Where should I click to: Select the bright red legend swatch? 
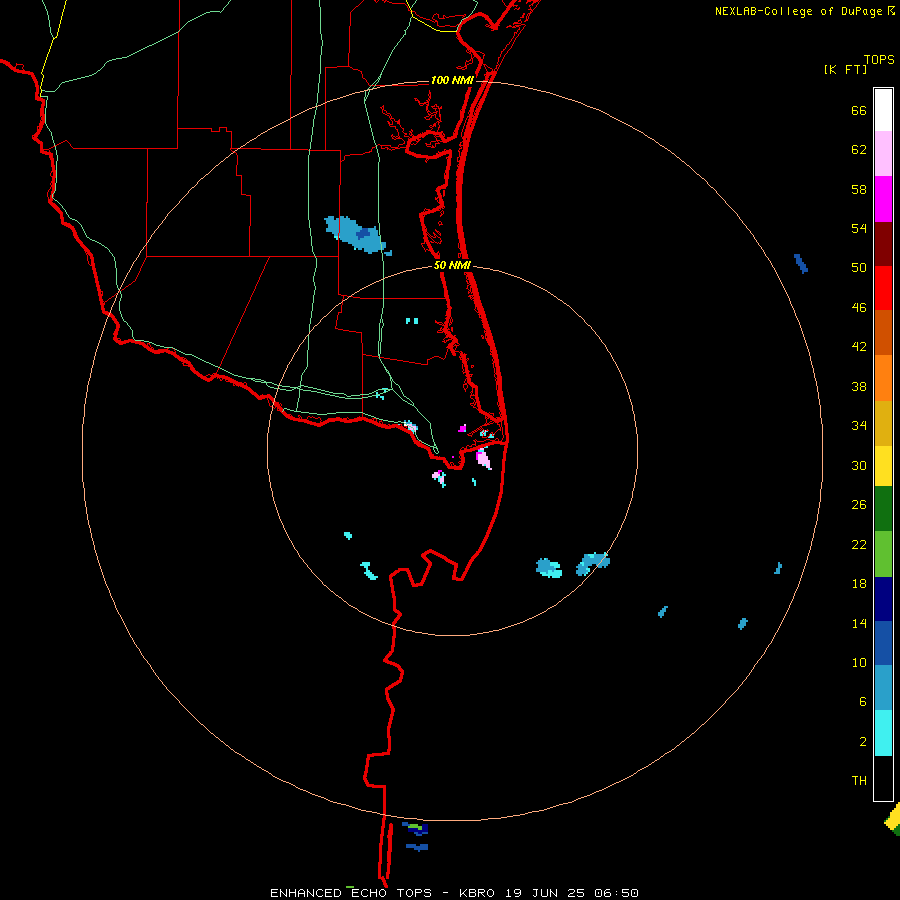pos(883,288)
